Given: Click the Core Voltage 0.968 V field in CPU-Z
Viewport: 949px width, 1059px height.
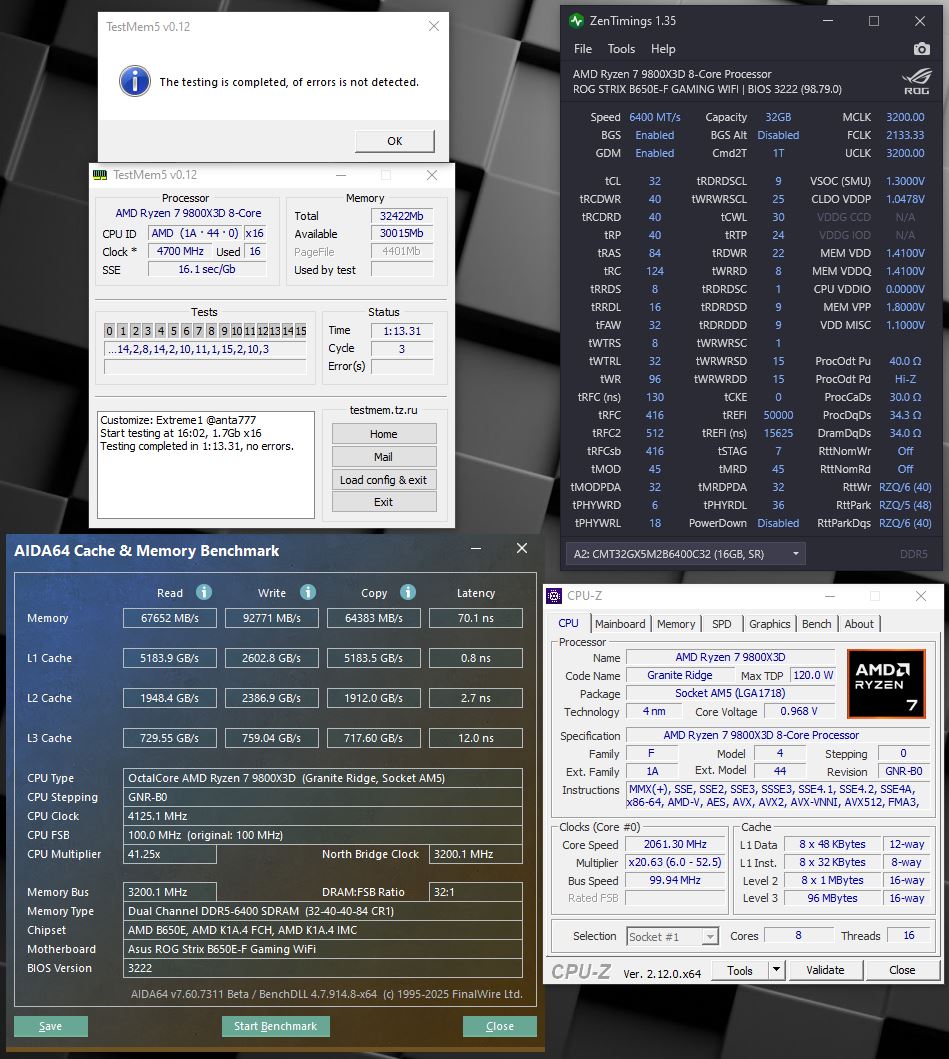Looking at the screenshot, I should [799, 711].
